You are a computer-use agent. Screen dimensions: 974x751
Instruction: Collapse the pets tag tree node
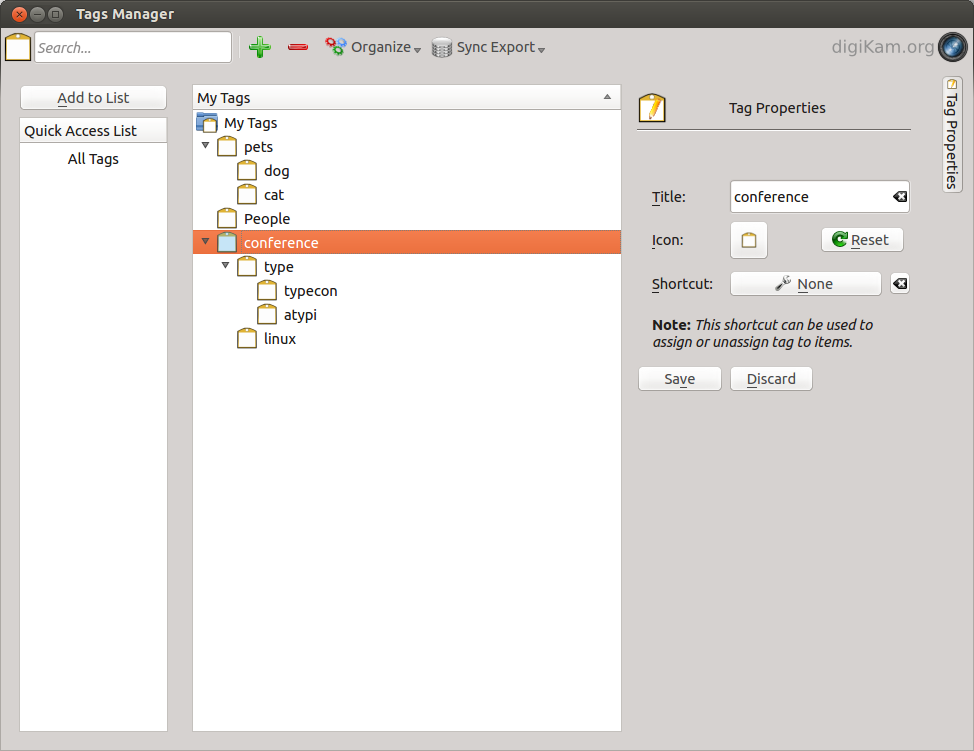click(x=206, y=146)
